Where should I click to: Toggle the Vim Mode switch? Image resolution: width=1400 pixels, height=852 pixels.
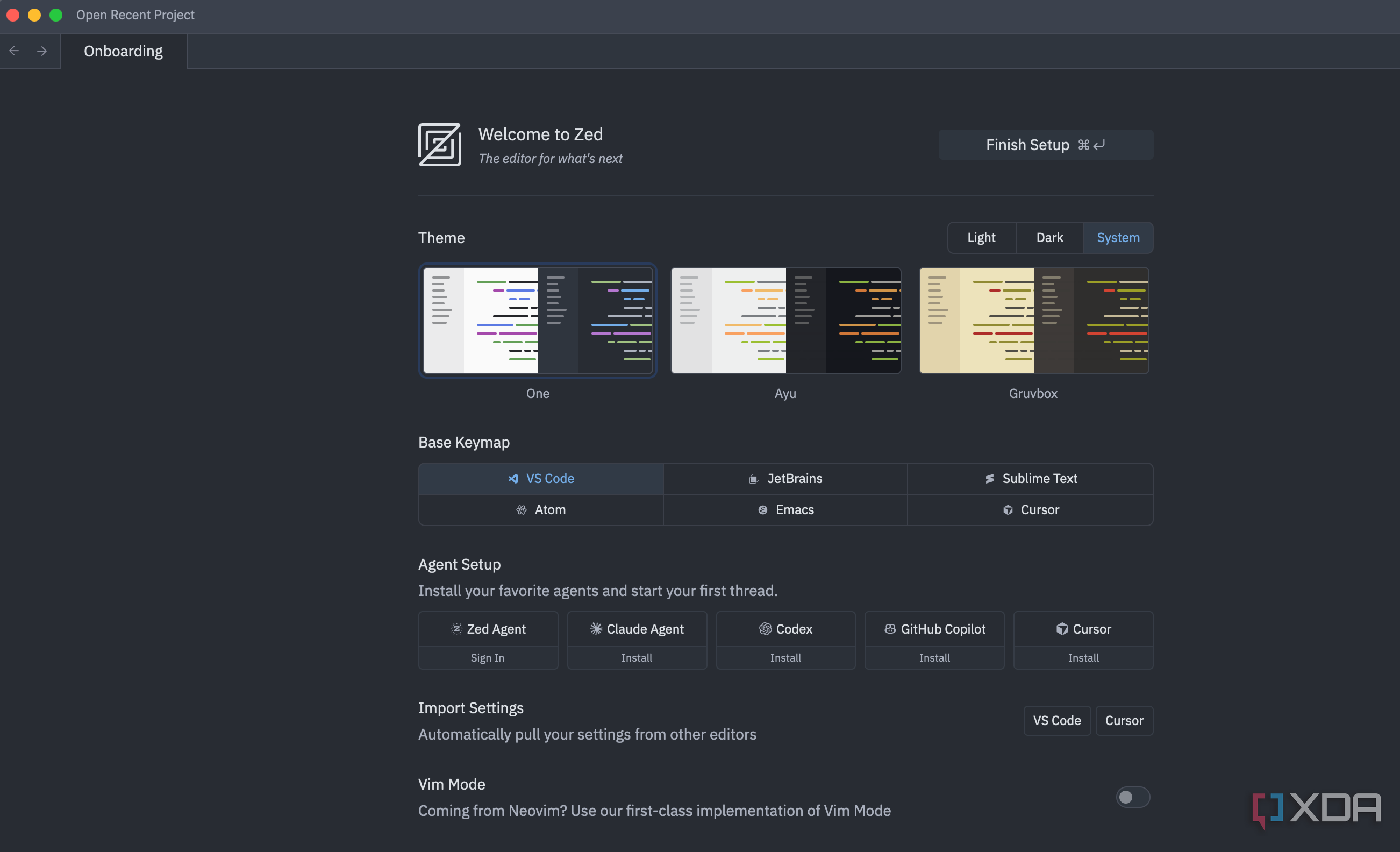(x=1133, y=798)
